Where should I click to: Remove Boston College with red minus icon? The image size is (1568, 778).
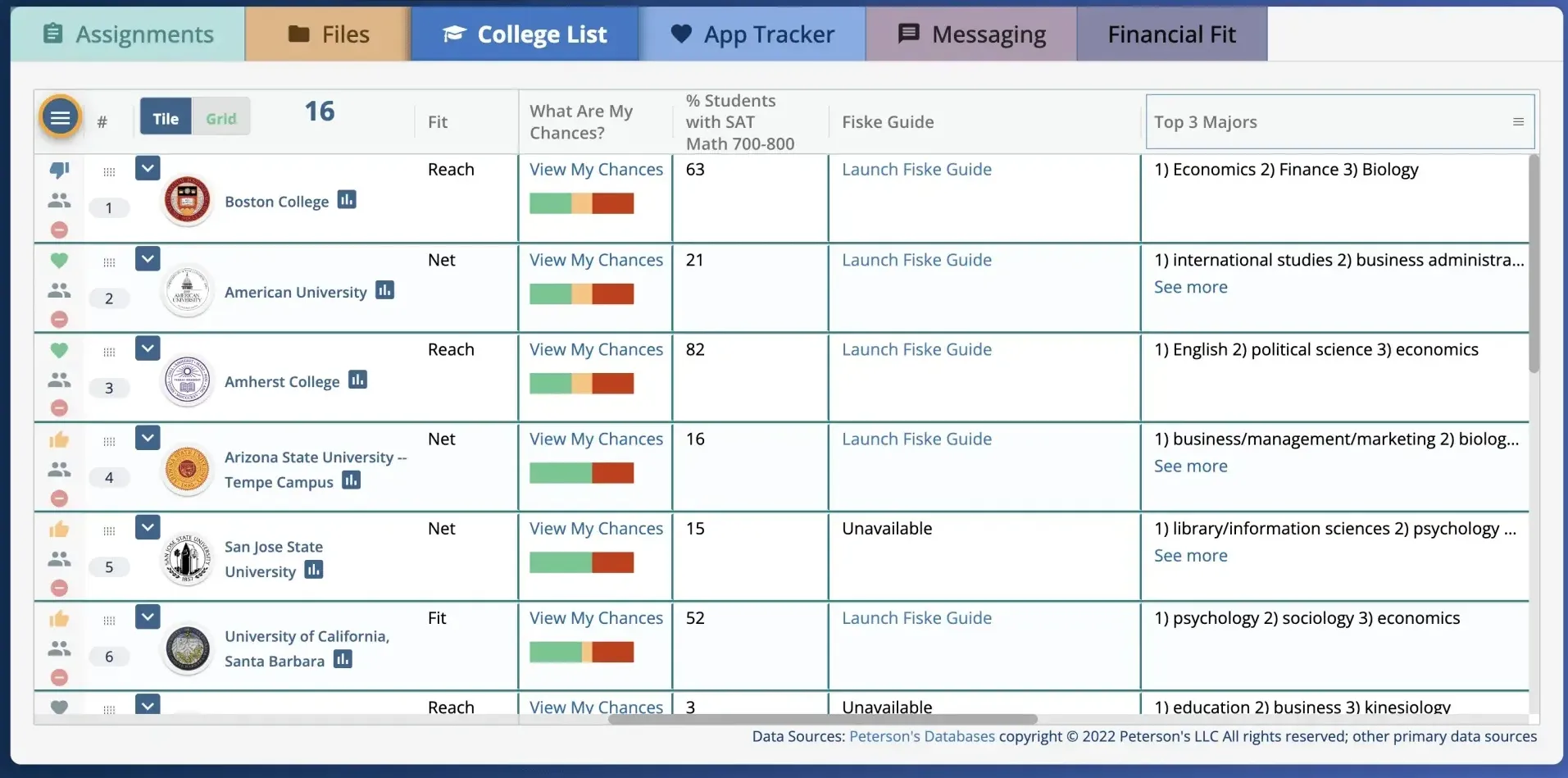(59, 230)
